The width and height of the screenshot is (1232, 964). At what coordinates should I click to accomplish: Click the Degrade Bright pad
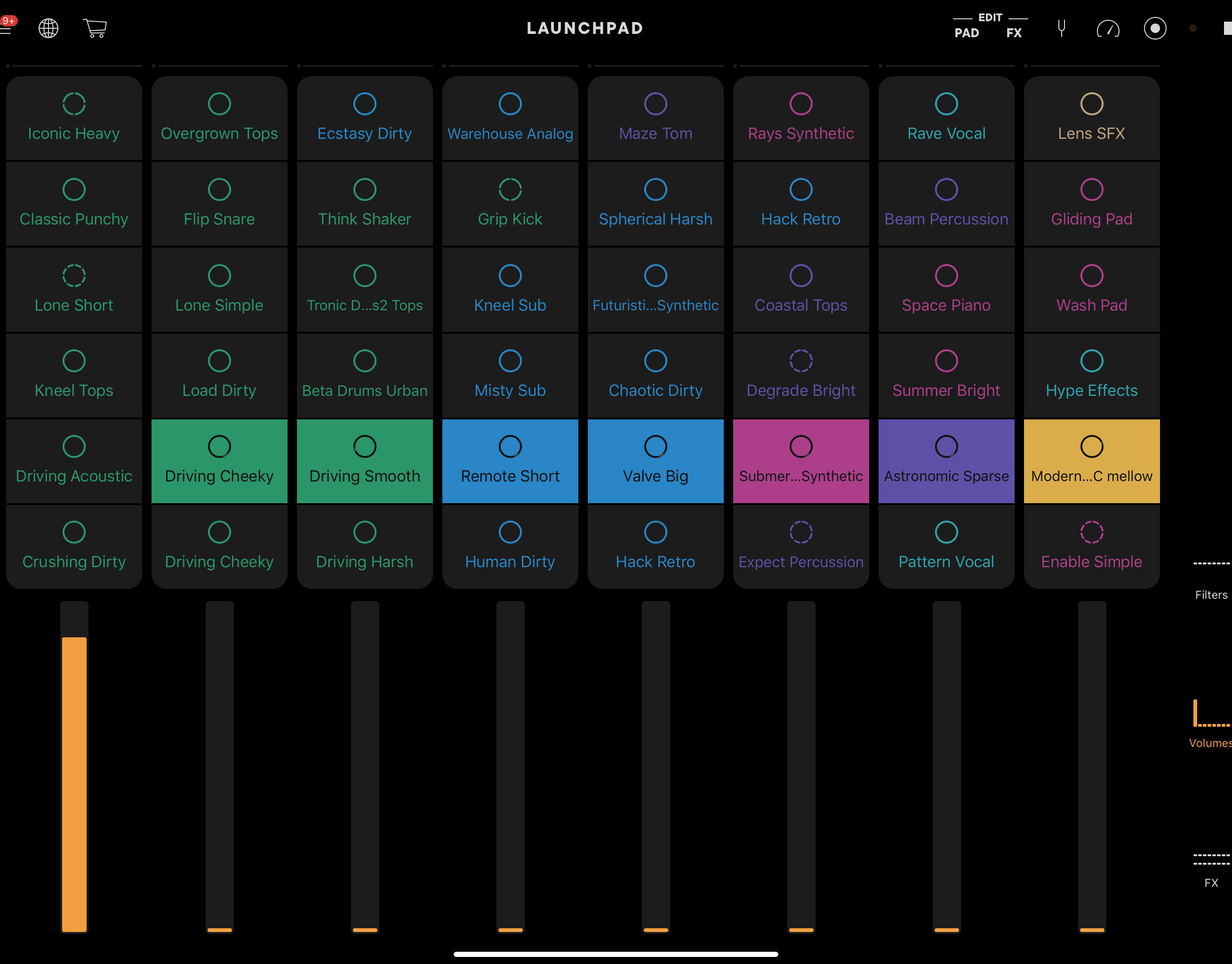(x=801, y=375)
